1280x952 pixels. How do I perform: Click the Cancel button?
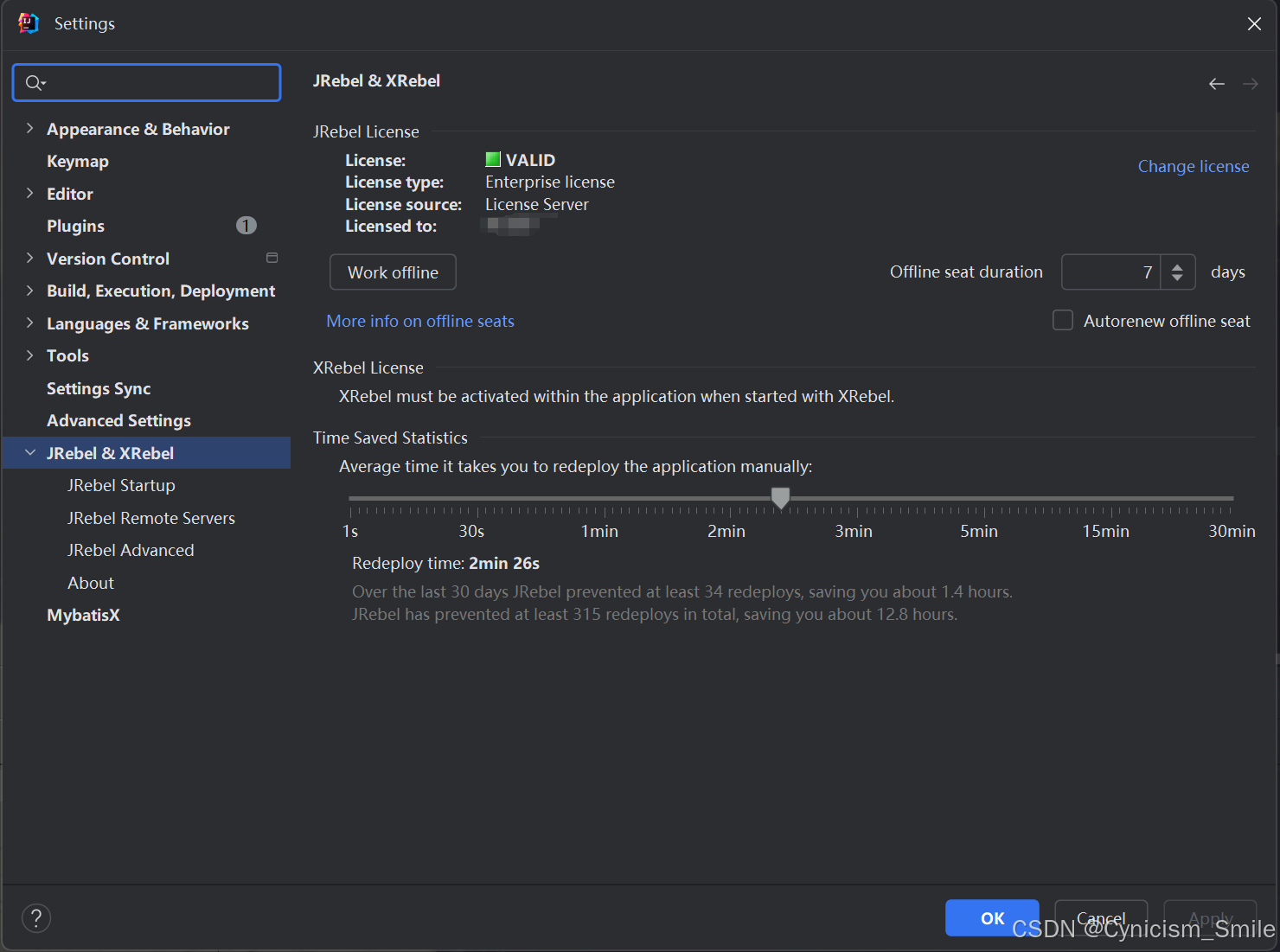(x=1101, y=918)
